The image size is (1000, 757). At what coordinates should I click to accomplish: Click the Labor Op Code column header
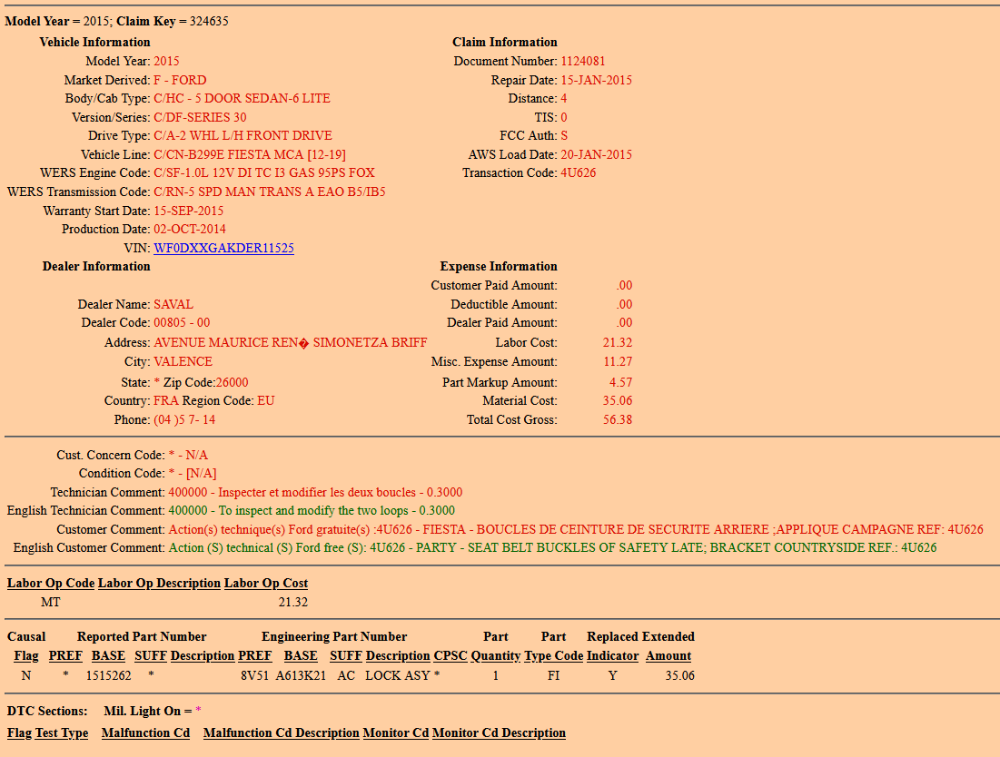click(x=51, y=583)
